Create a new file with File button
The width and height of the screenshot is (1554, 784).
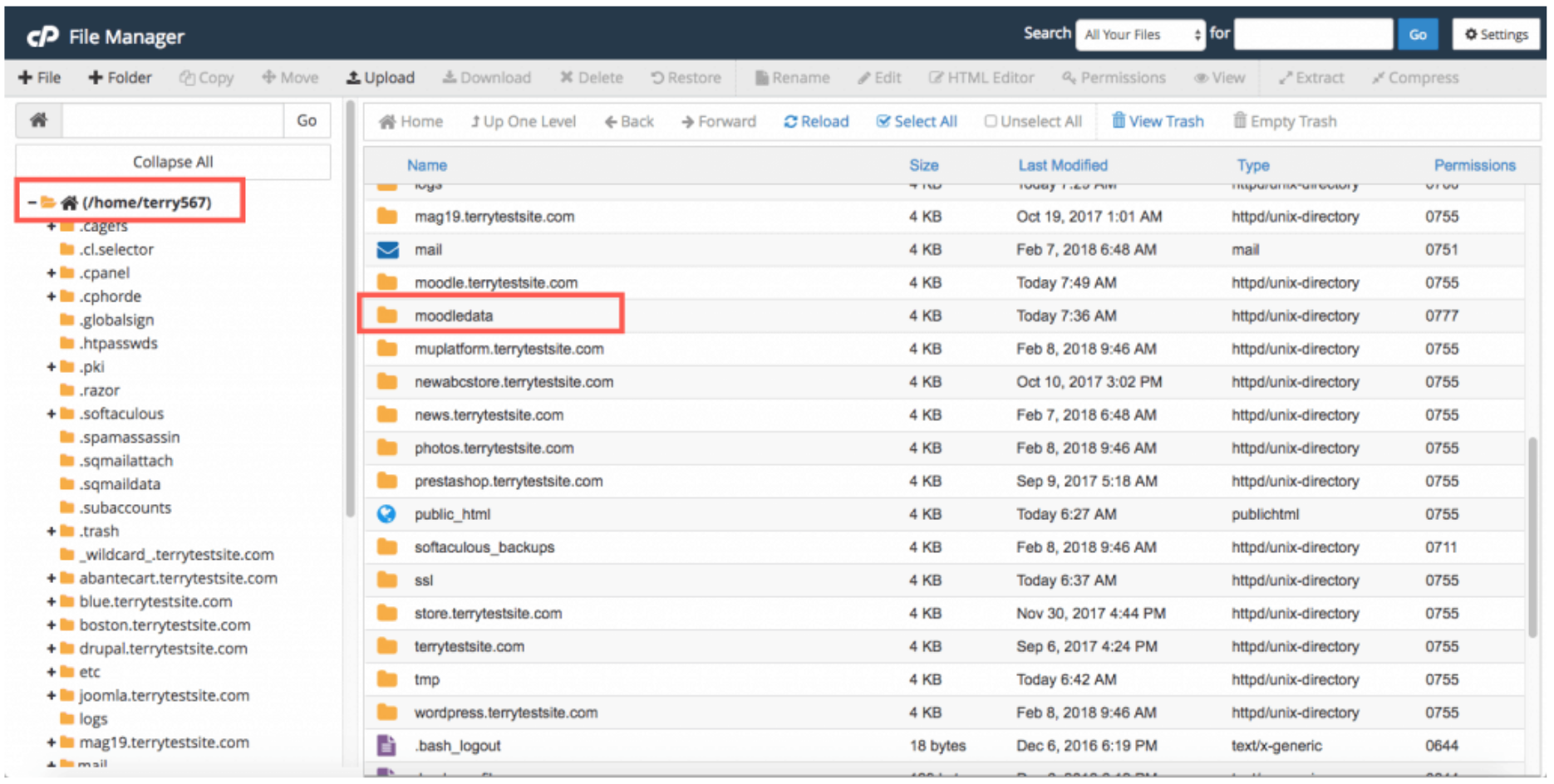(39, 77)
